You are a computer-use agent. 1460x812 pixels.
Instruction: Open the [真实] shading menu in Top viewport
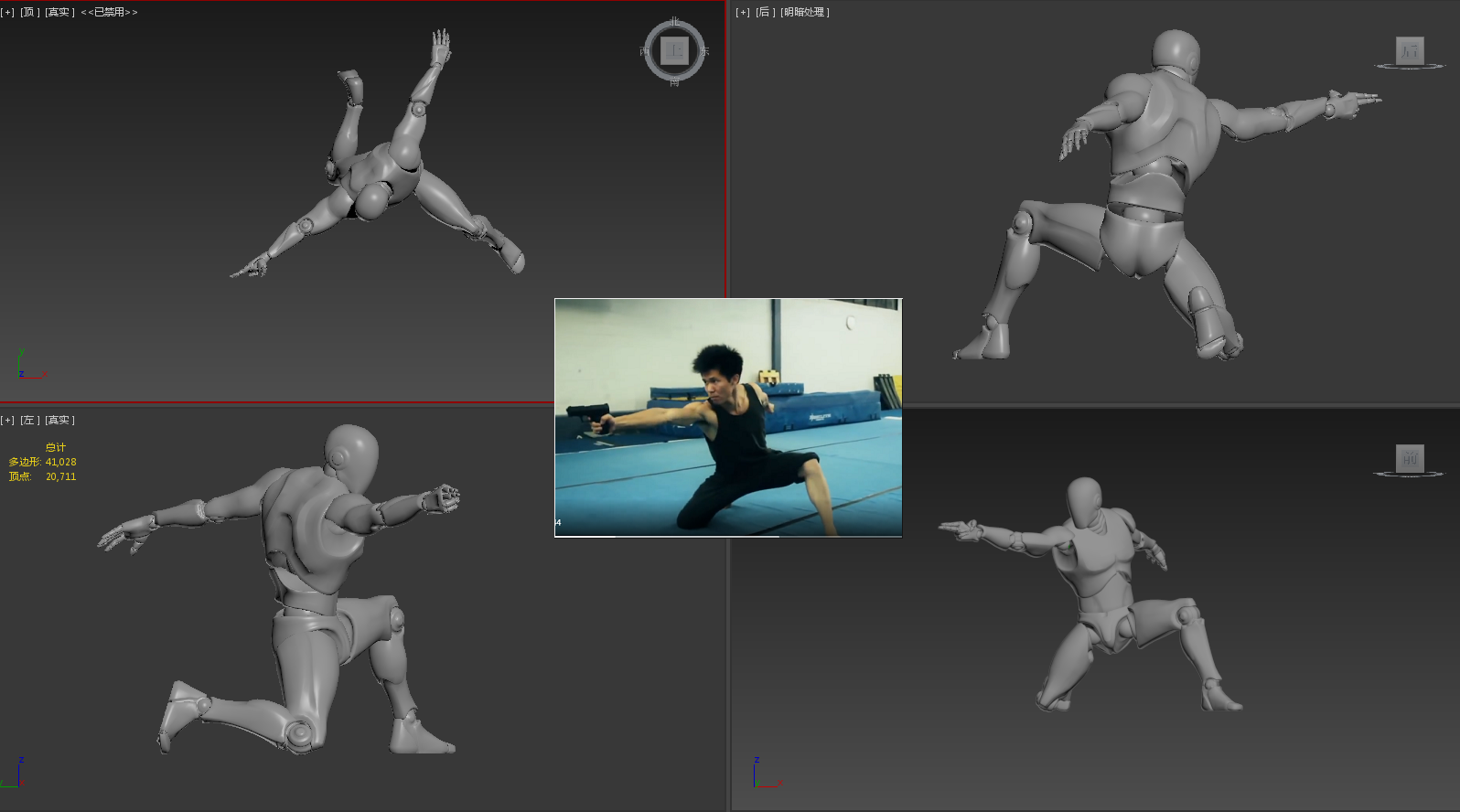(x=59, y=13)
